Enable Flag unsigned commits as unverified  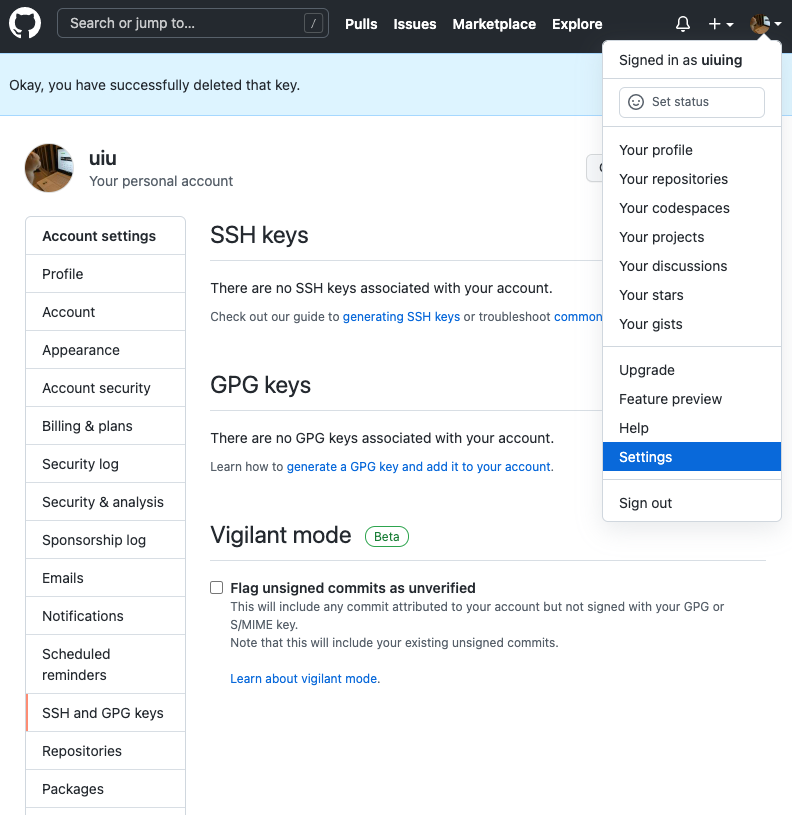click(x=217, y=588)
